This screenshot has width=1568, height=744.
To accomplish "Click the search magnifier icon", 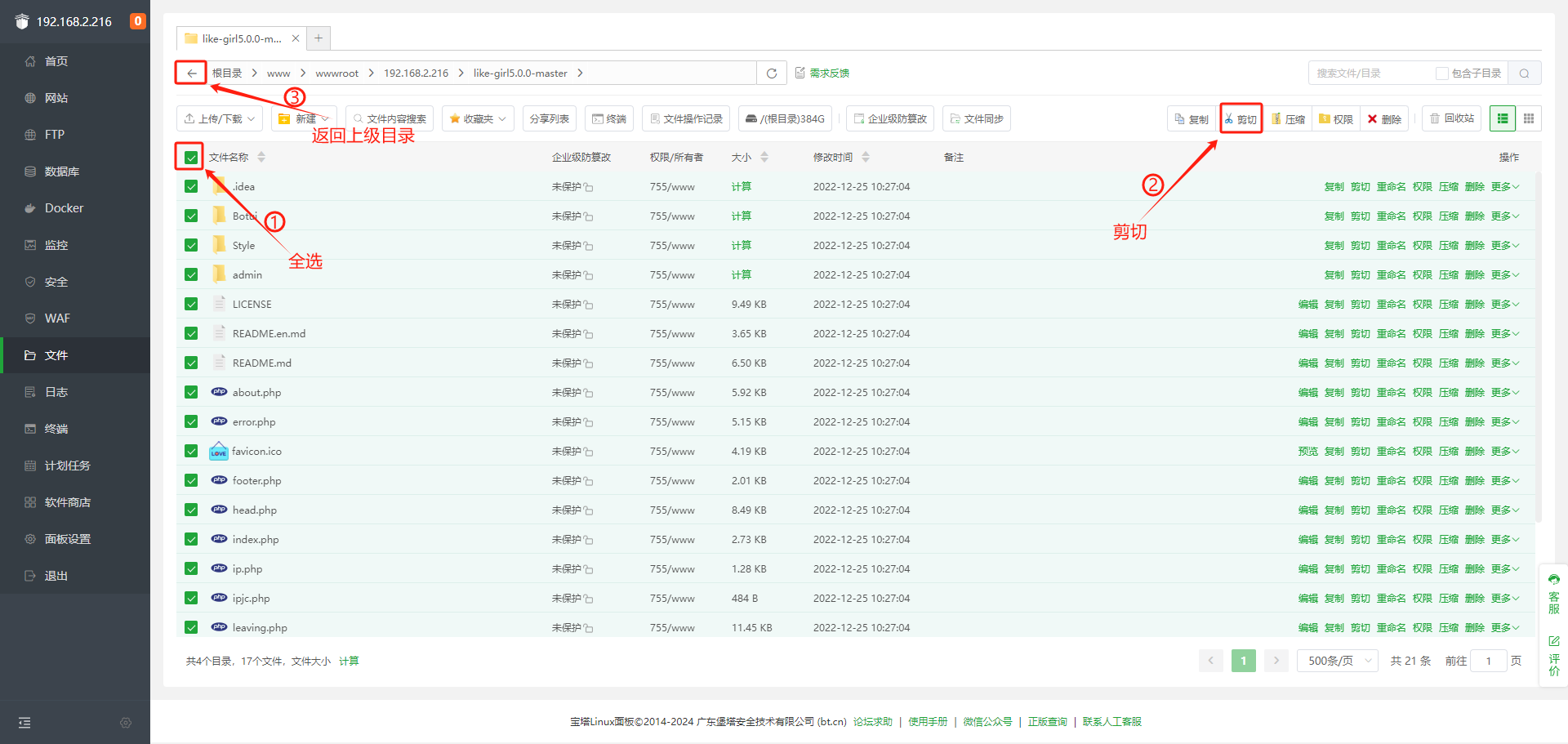I will tap(1524, 73).
